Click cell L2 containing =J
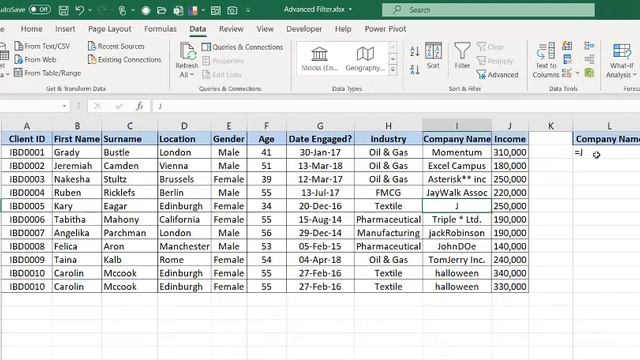 click(607, 153)
